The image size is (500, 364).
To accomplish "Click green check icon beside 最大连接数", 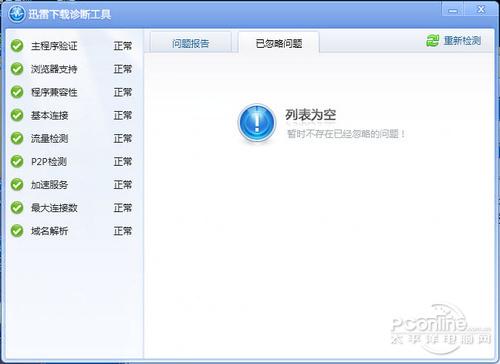I will pyautogui.click(x=17, y=208).
